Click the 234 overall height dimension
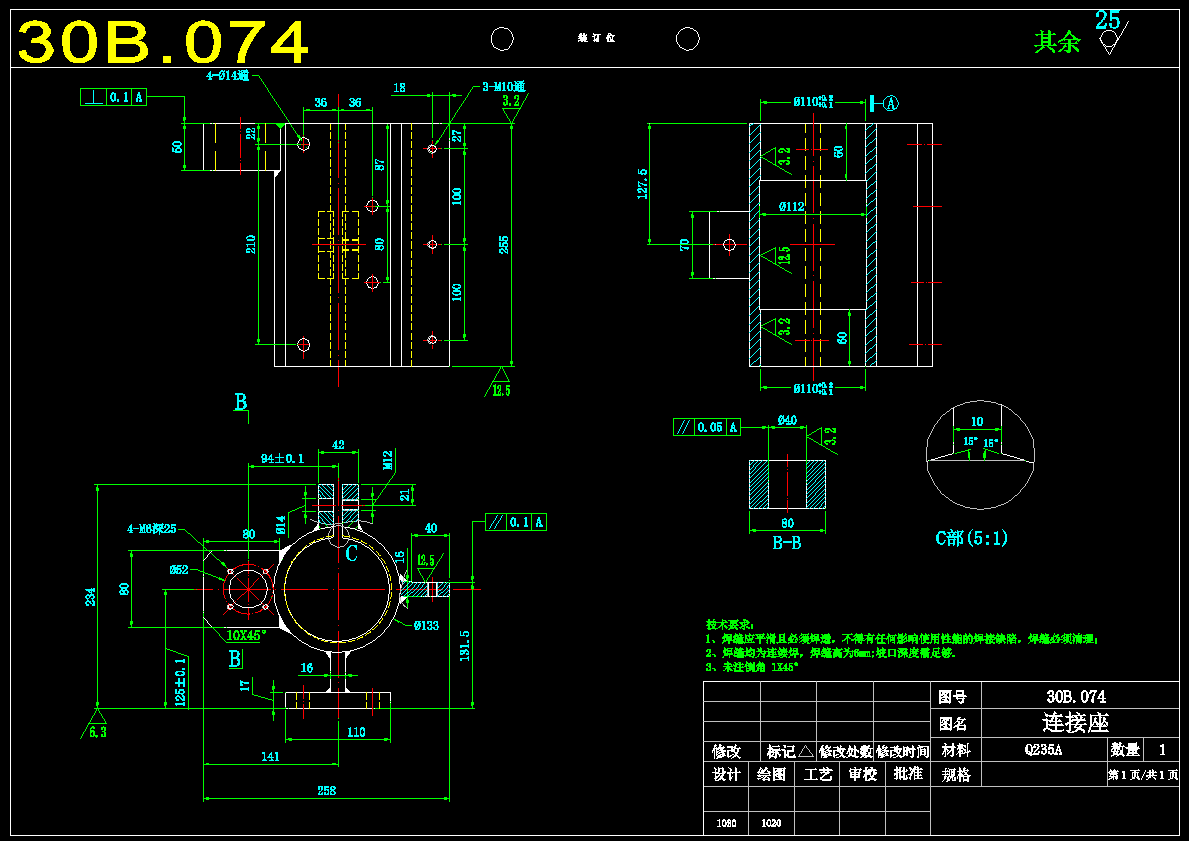 [x=90, y=597]
